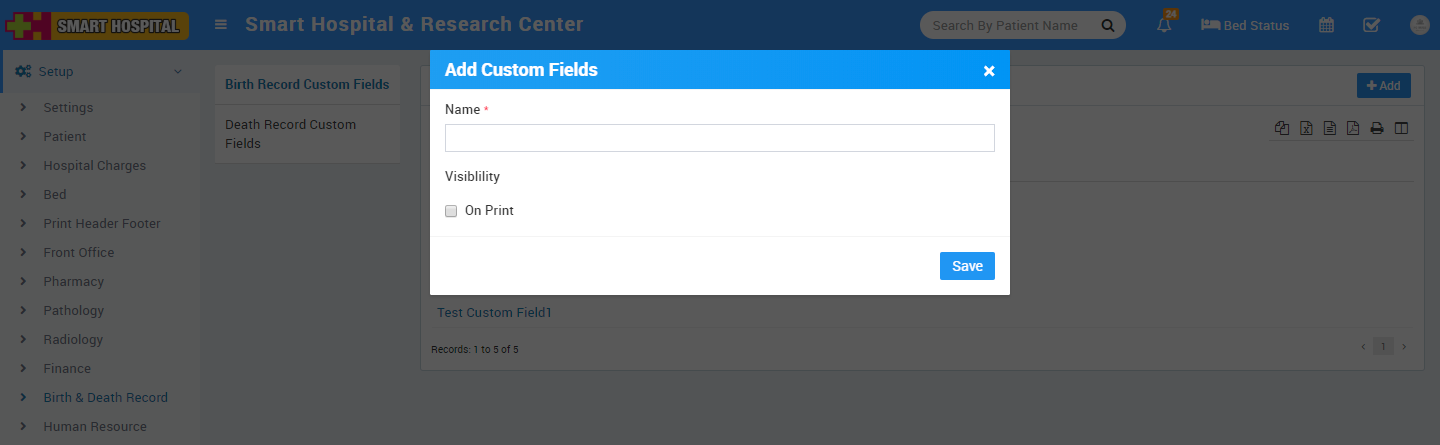Open the task checklist icon

1372,26
